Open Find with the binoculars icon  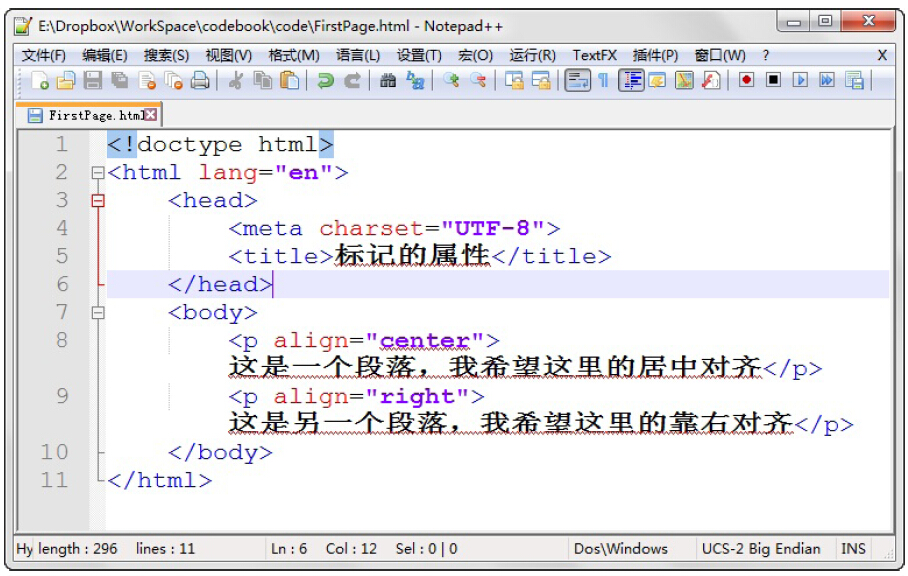[388, 80]
